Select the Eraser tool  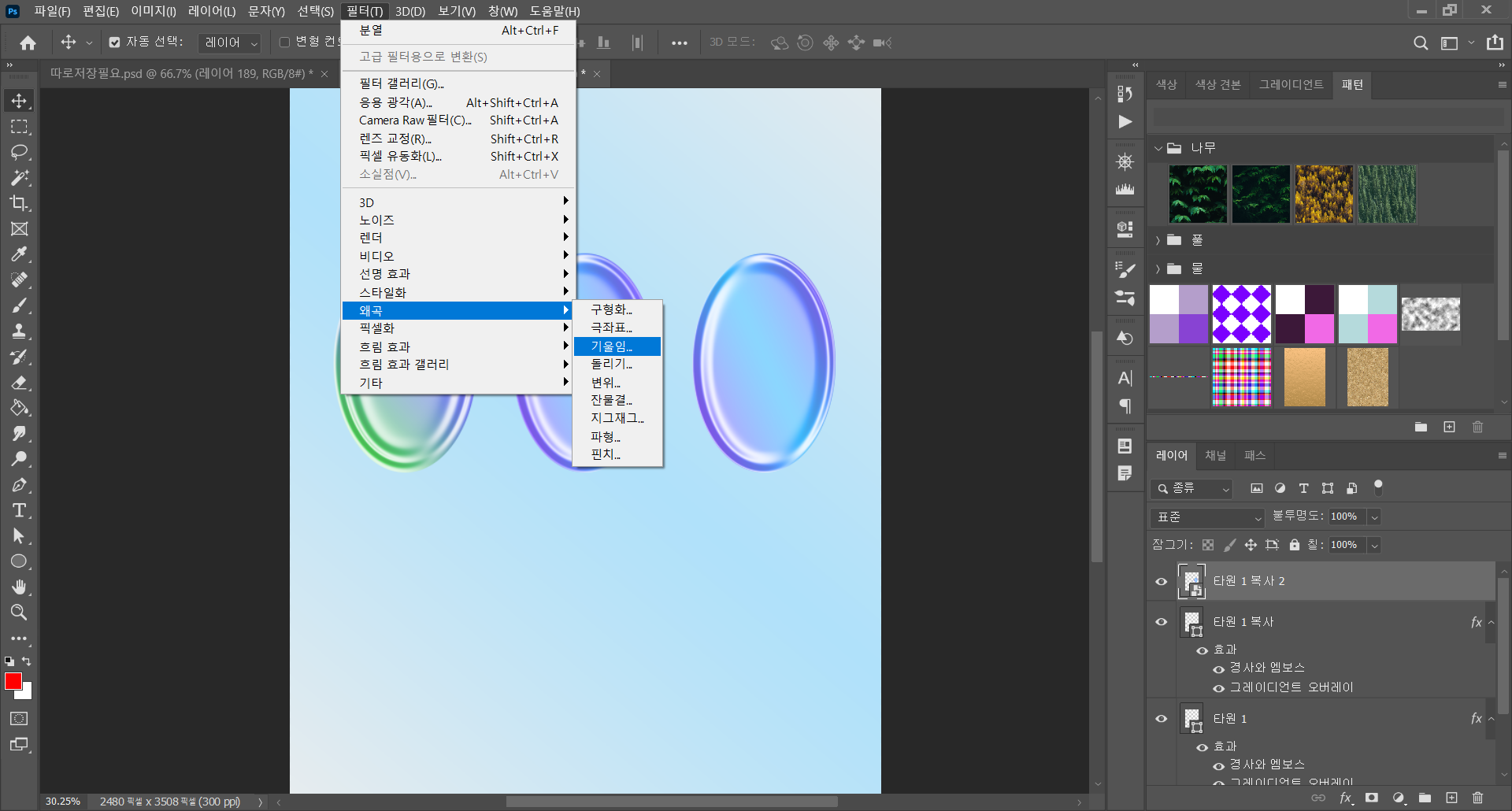coord(19,383)
